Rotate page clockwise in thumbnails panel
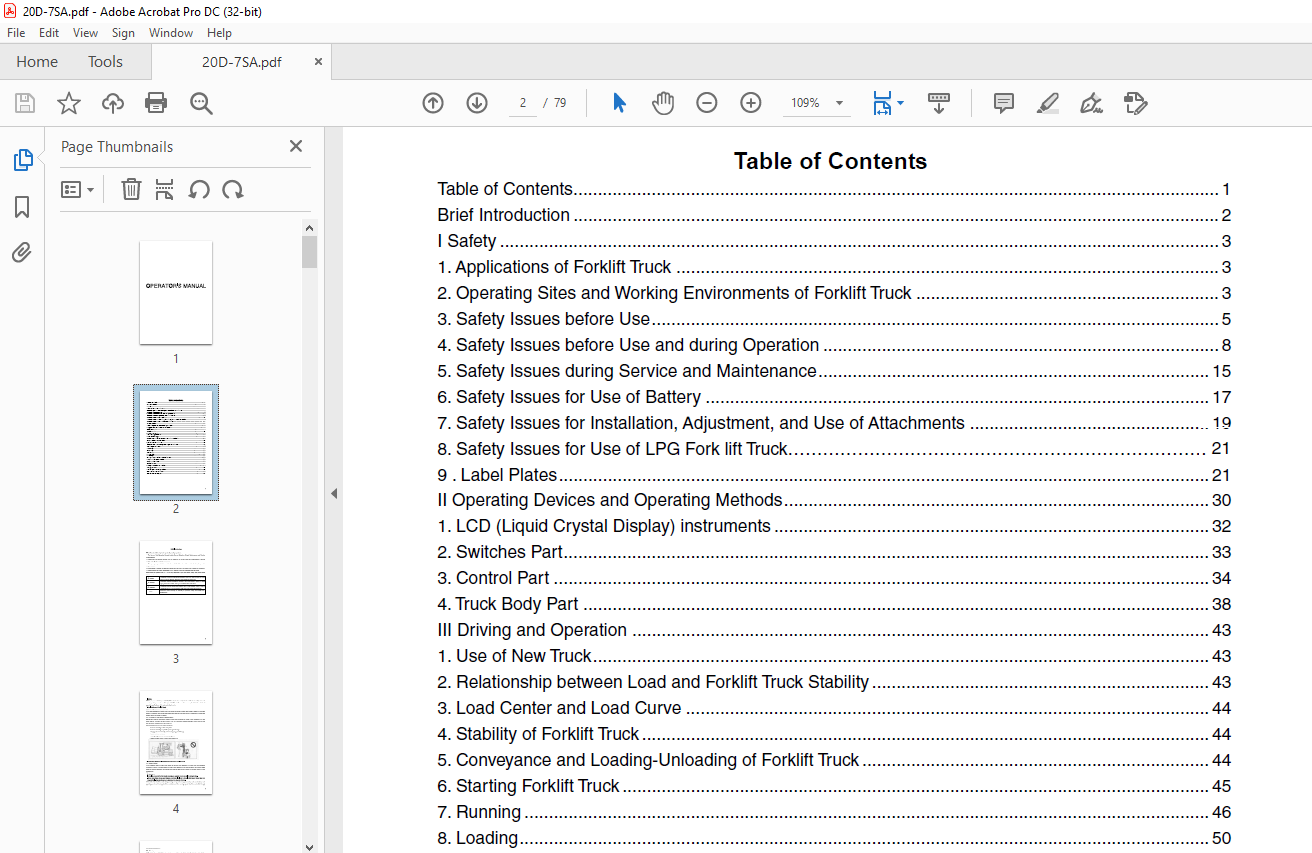The image size is (1312, 853). (x=233, y=189)
